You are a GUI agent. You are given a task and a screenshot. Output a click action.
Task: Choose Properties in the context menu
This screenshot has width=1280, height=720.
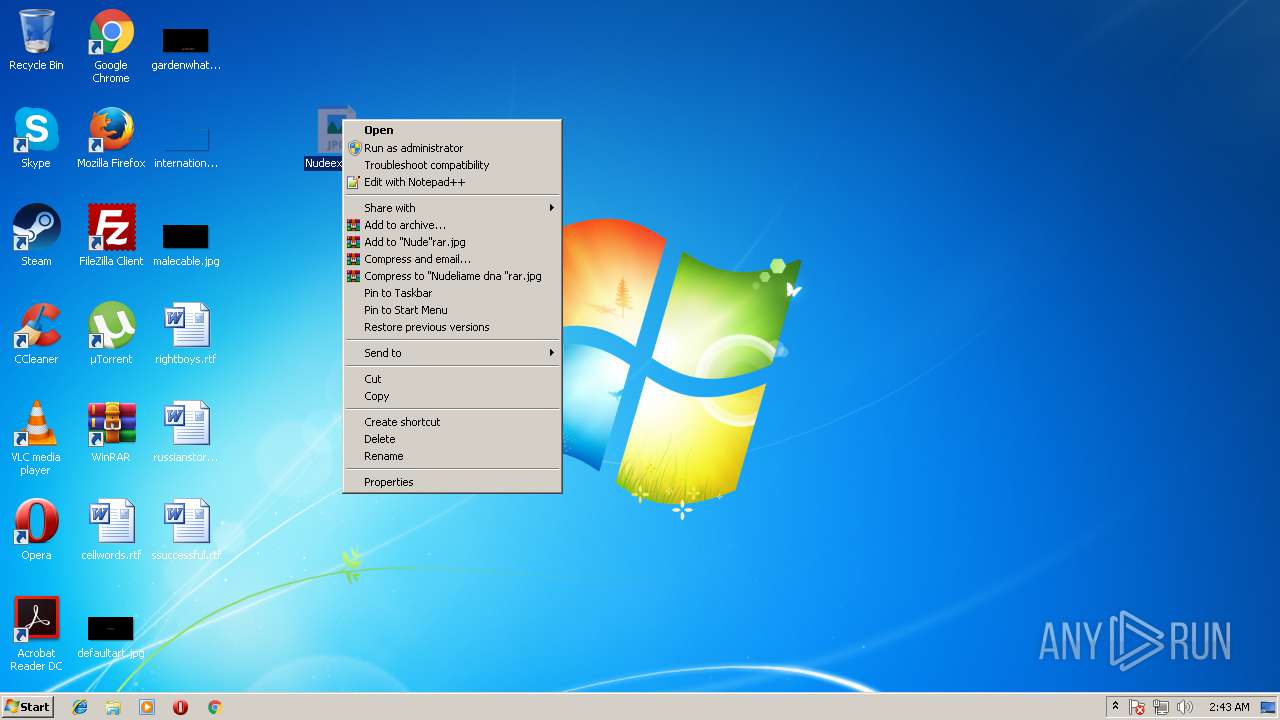click(452, 482)
